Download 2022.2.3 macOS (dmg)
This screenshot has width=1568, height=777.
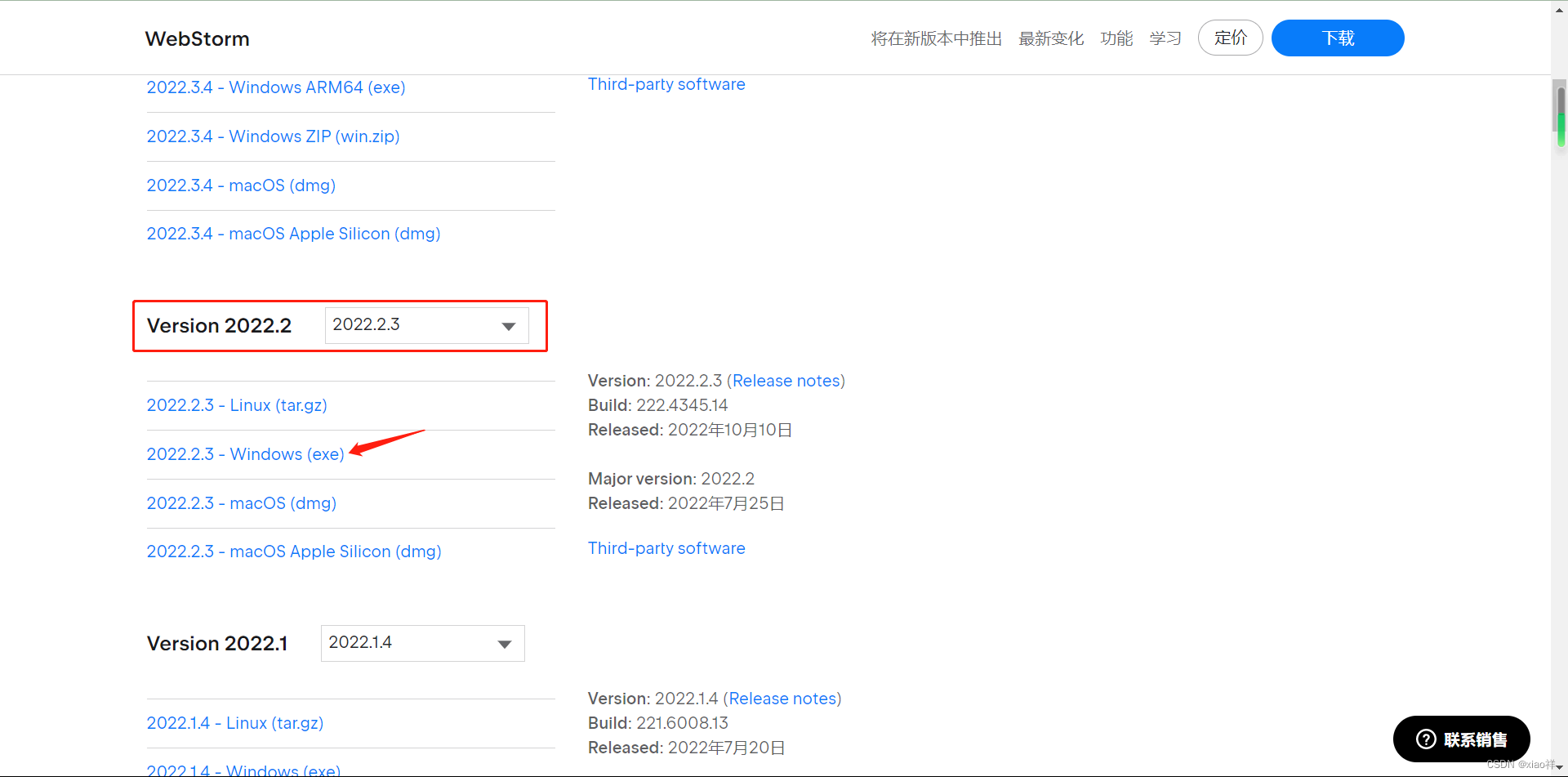click(x=242, y=503)
